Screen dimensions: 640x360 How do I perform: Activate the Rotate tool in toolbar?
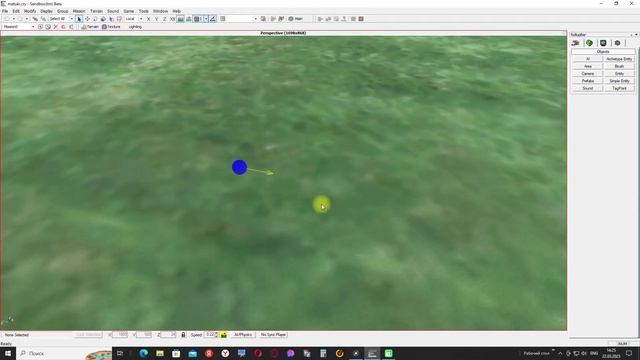95,19
